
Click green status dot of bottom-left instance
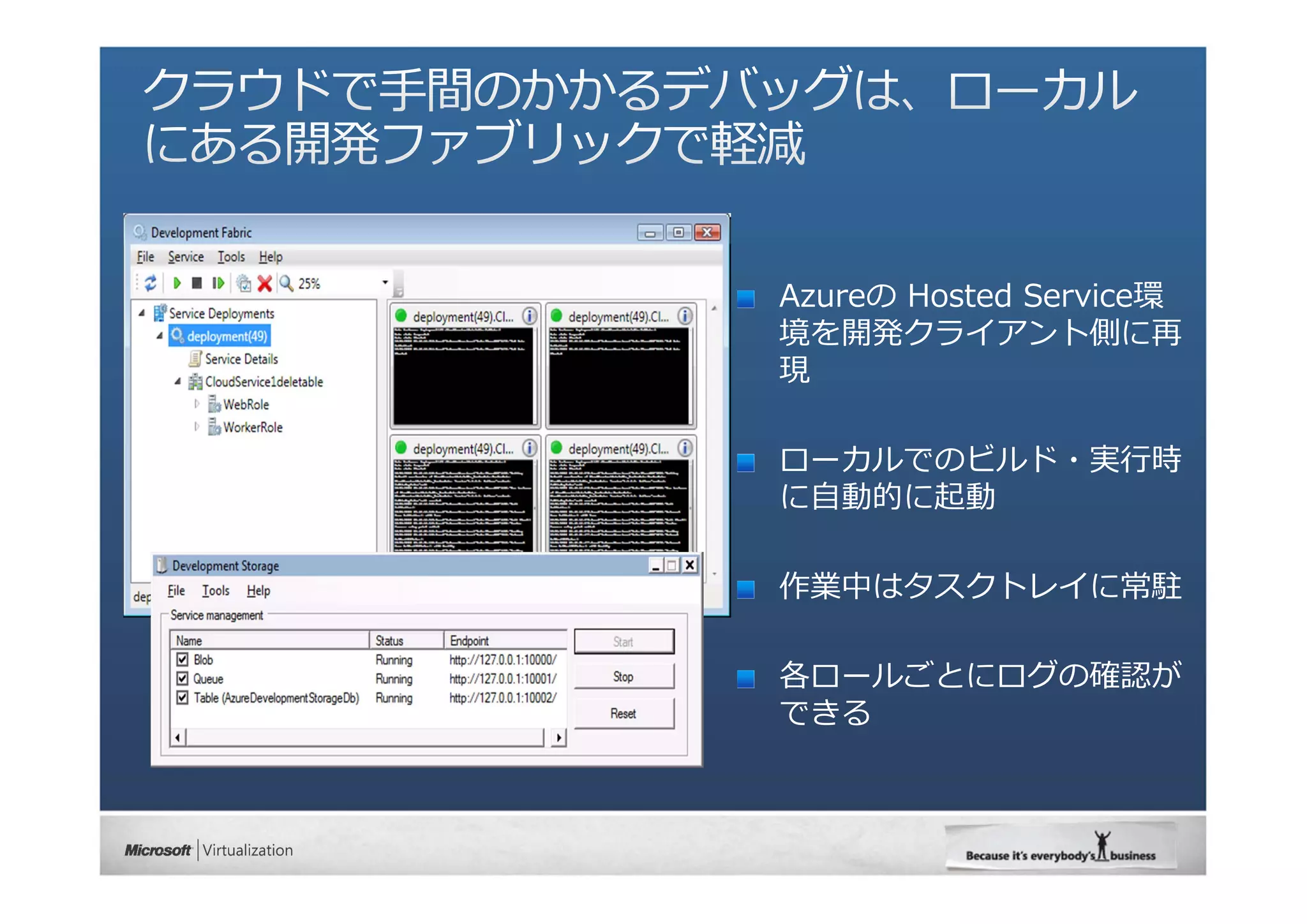coord(401,448)
